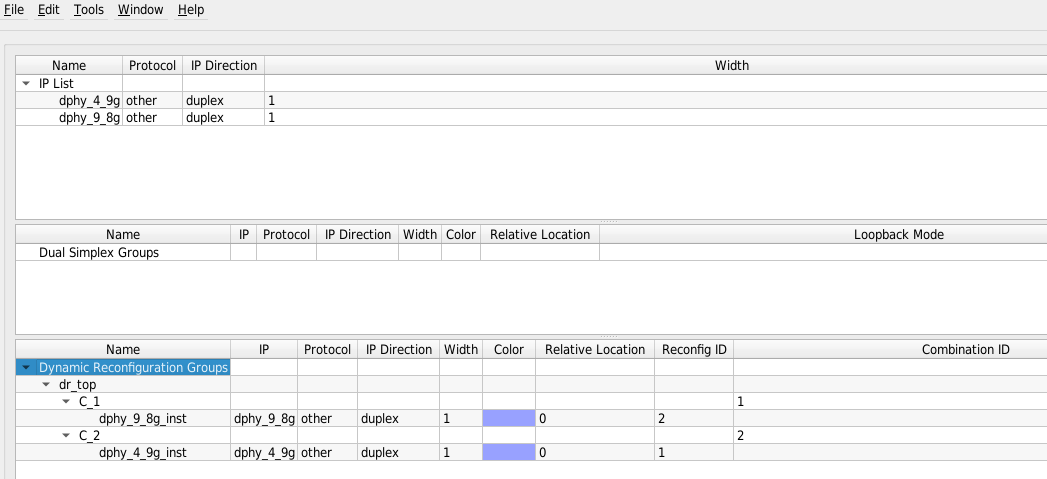
Task: Select dphy_4_9g in the IP List
Action: [89, 101]
